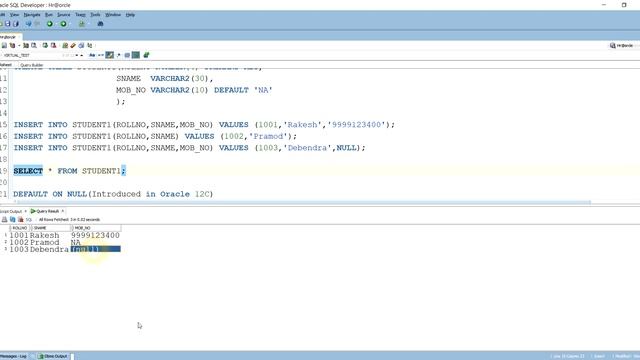Click the Freeze View pin icon in results
This screenshot has height=360, width=640.
point(4,220)
